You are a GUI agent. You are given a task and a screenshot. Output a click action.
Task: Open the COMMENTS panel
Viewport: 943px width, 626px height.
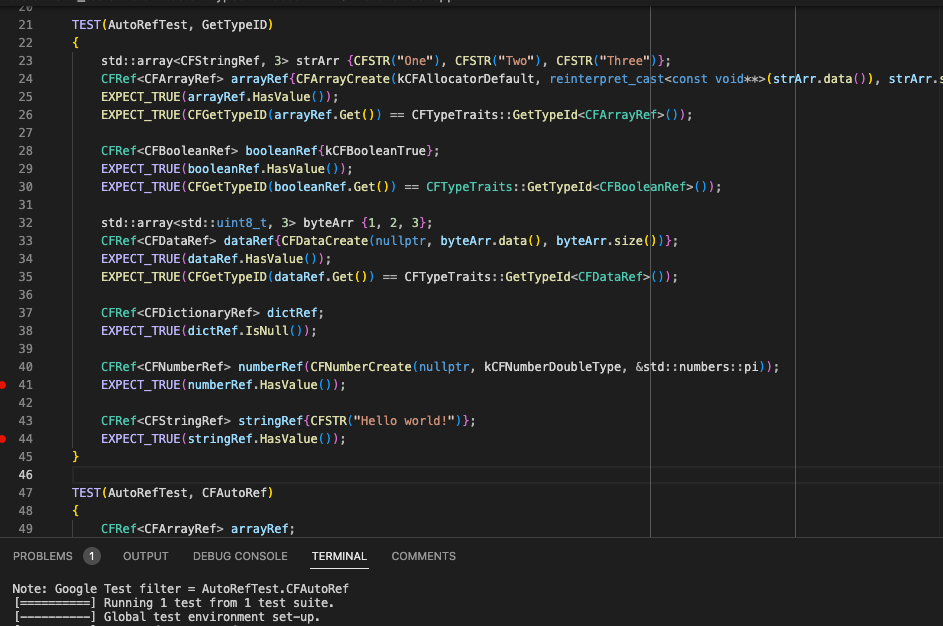[x=423, y=556]
